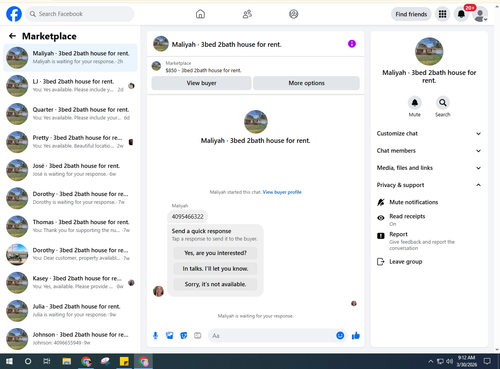Open the volume control in tray
This screenshot has width=500, height=369.
point(450,361)
